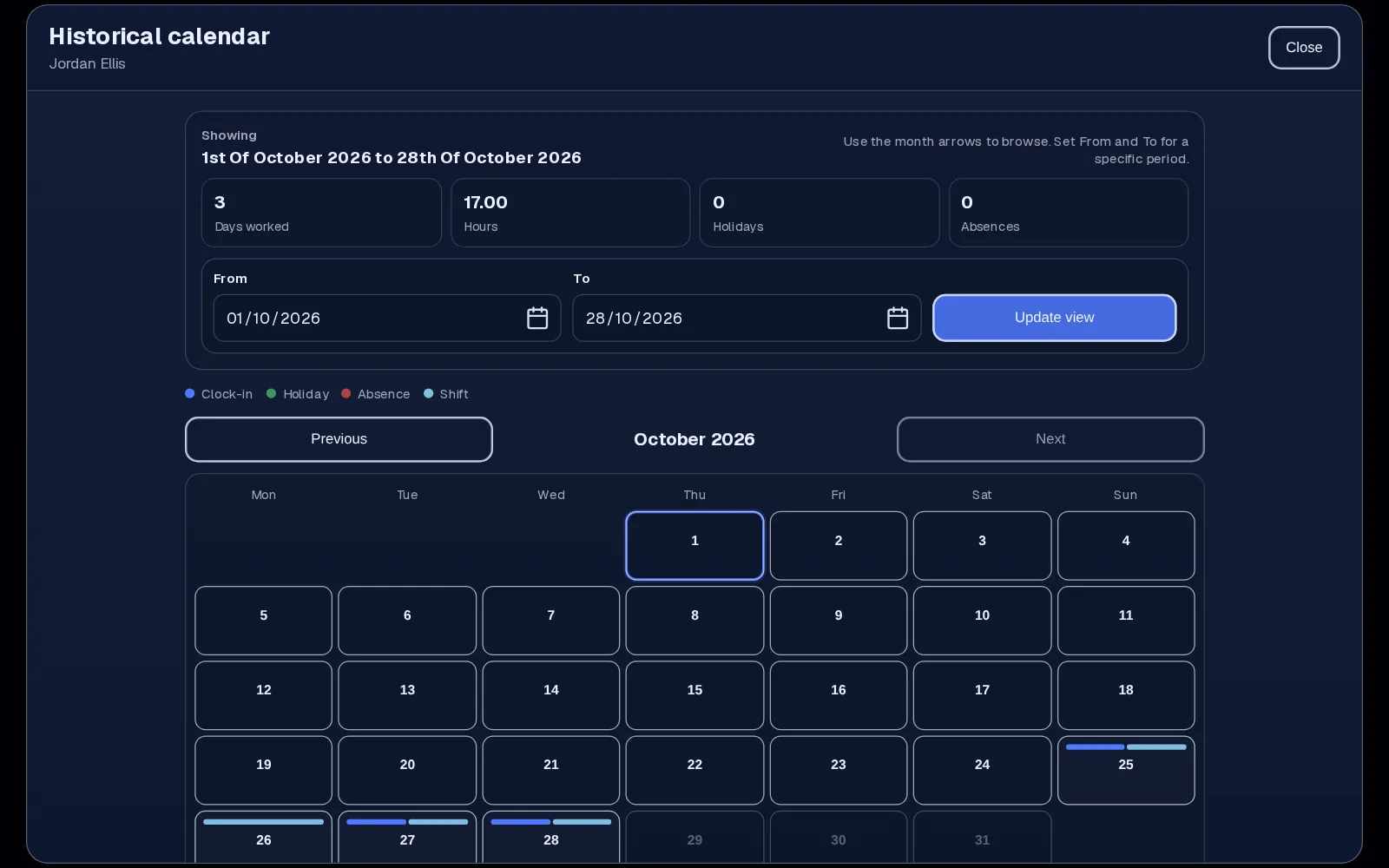The image size is (1389, 868).
Task: Select October 18 day cell
Action: tap(1126, 695)
